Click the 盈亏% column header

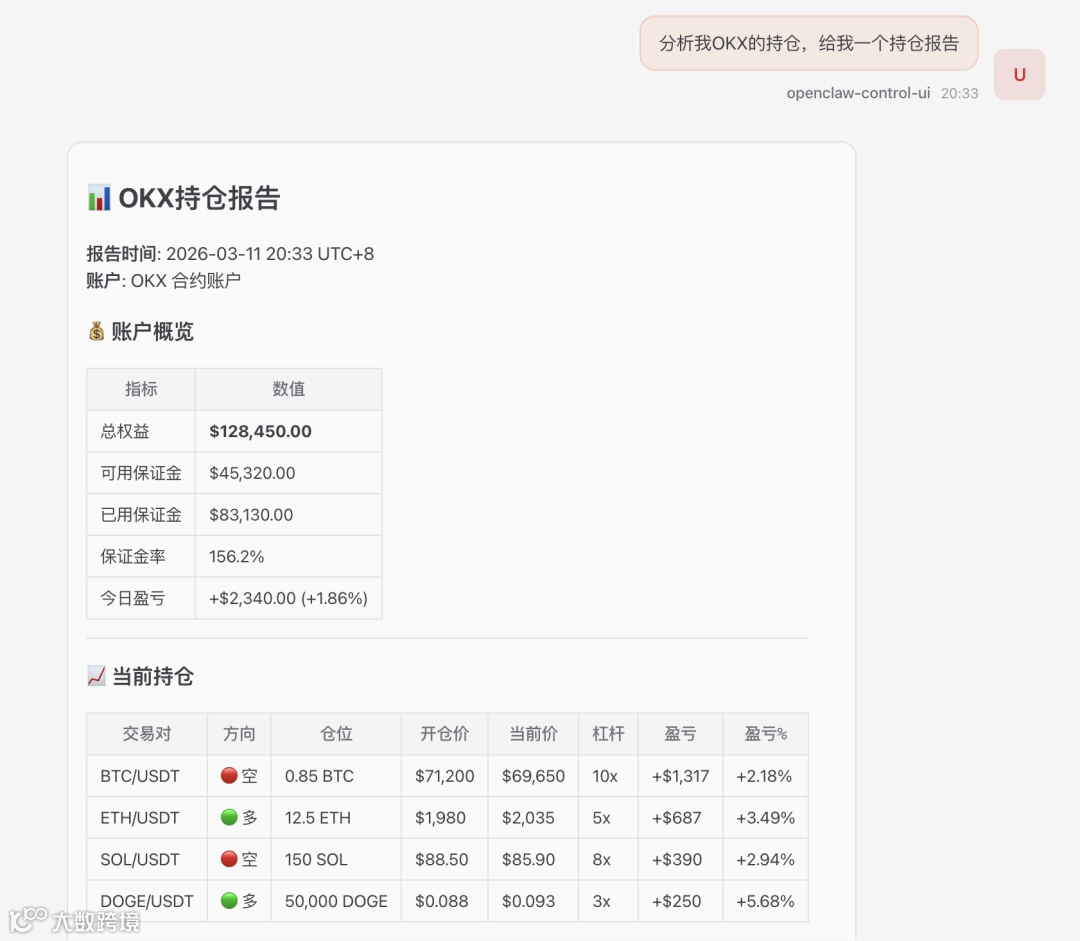tap(765, 734)
